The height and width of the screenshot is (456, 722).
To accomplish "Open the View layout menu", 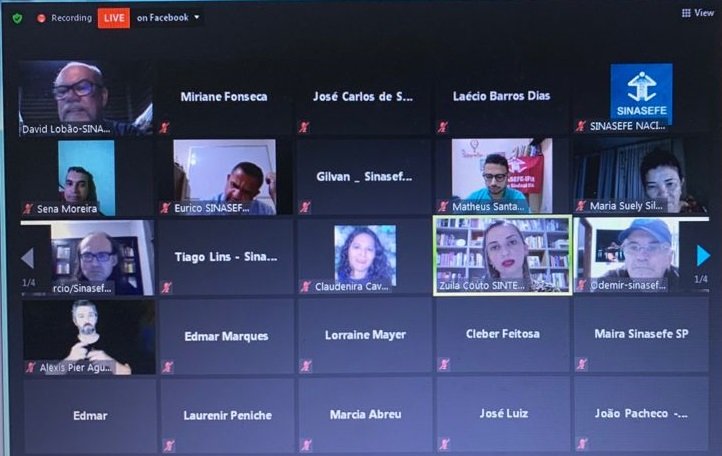I will coord(699,13).
